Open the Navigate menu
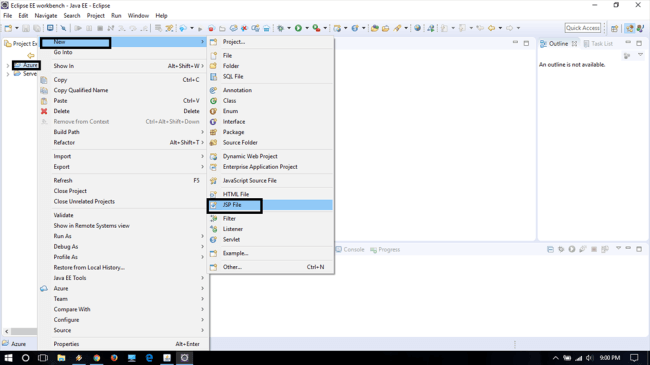 tap(46, 16)
